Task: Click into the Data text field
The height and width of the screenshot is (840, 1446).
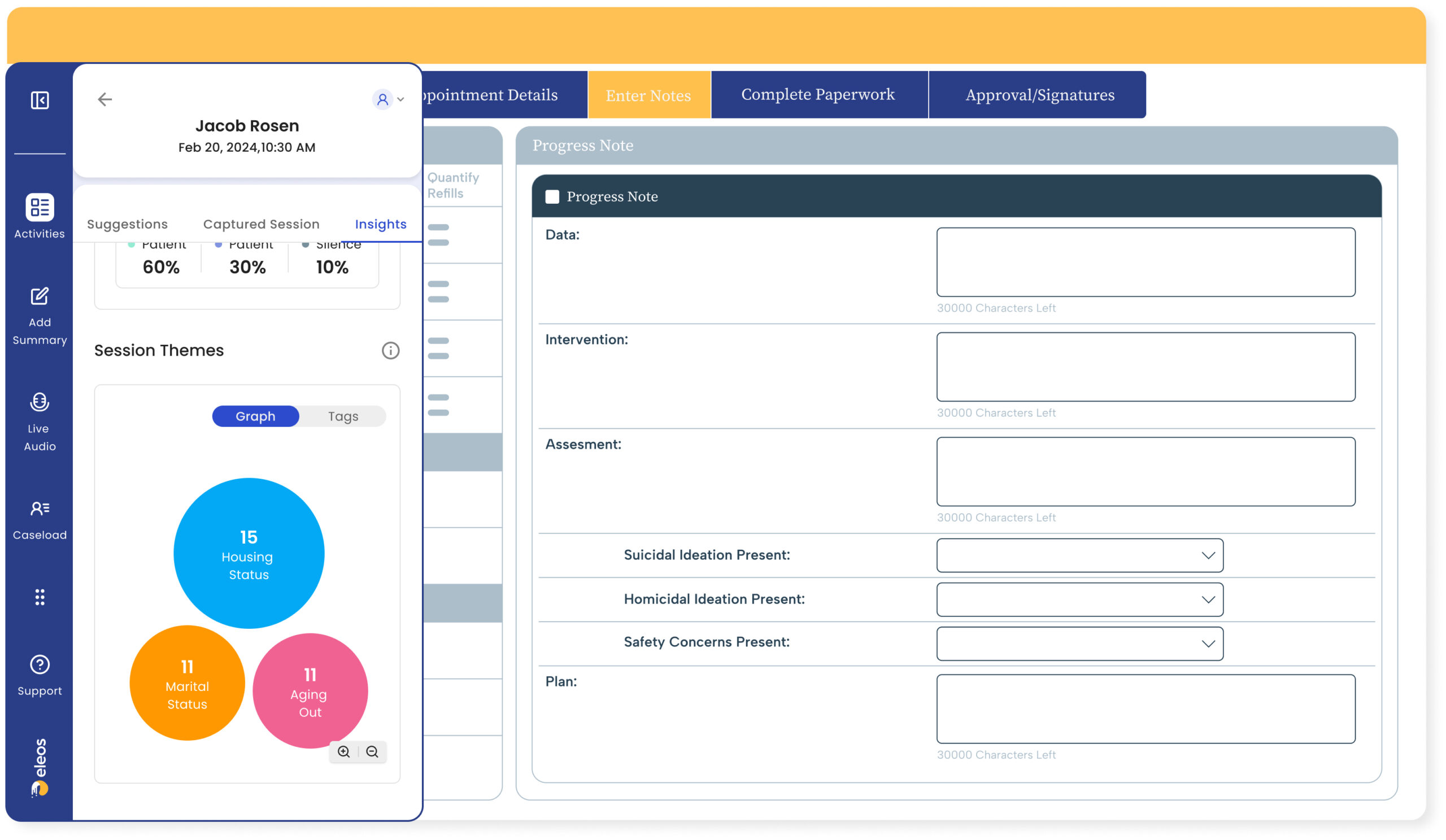Action: click(1146, 262)
